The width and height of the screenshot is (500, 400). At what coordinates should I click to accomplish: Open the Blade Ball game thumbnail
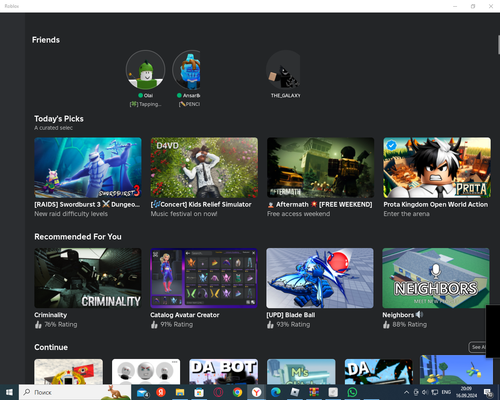click(320, 278)
